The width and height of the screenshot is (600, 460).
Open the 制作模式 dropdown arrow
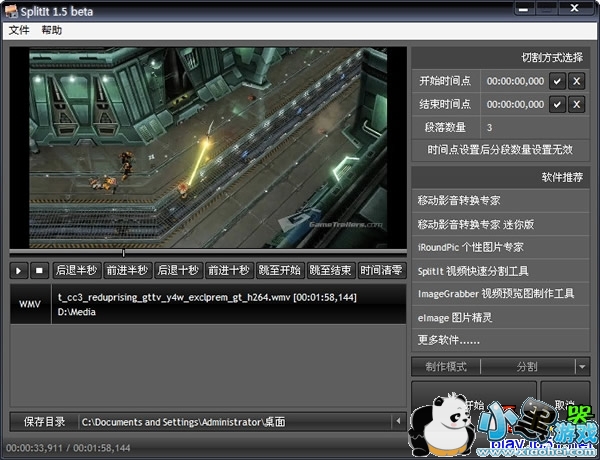582,367
